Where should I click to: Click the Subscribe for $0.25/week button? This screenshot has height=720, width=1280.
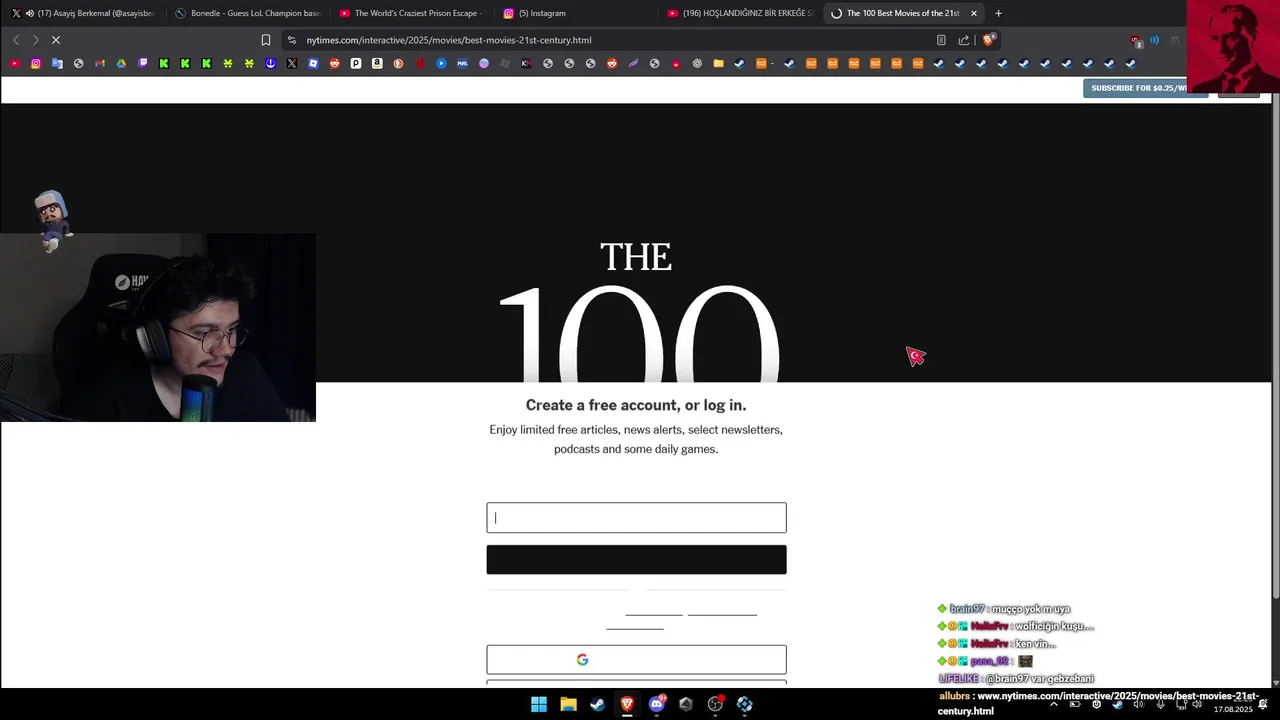coord(1145,88)
